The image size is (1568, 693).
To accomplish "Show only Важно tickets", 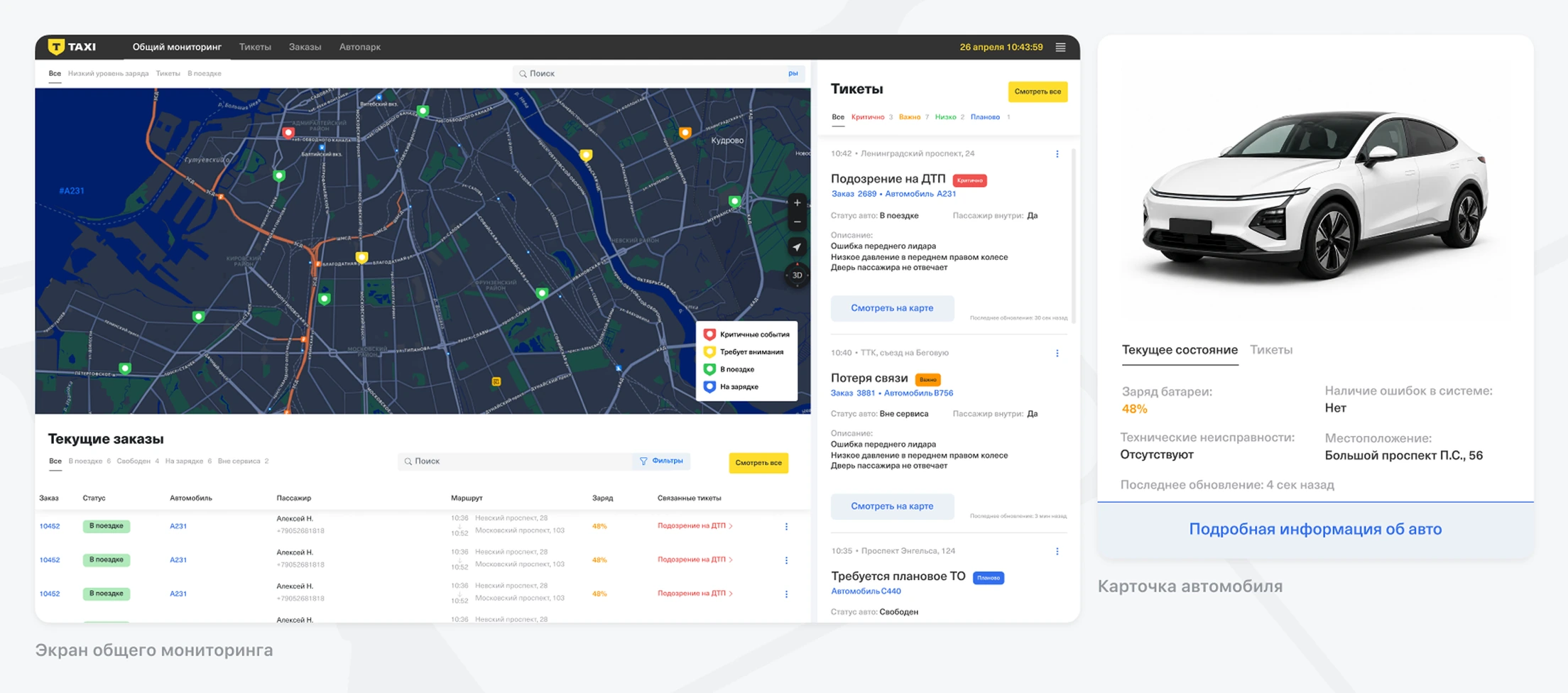I will coord(910,117).
